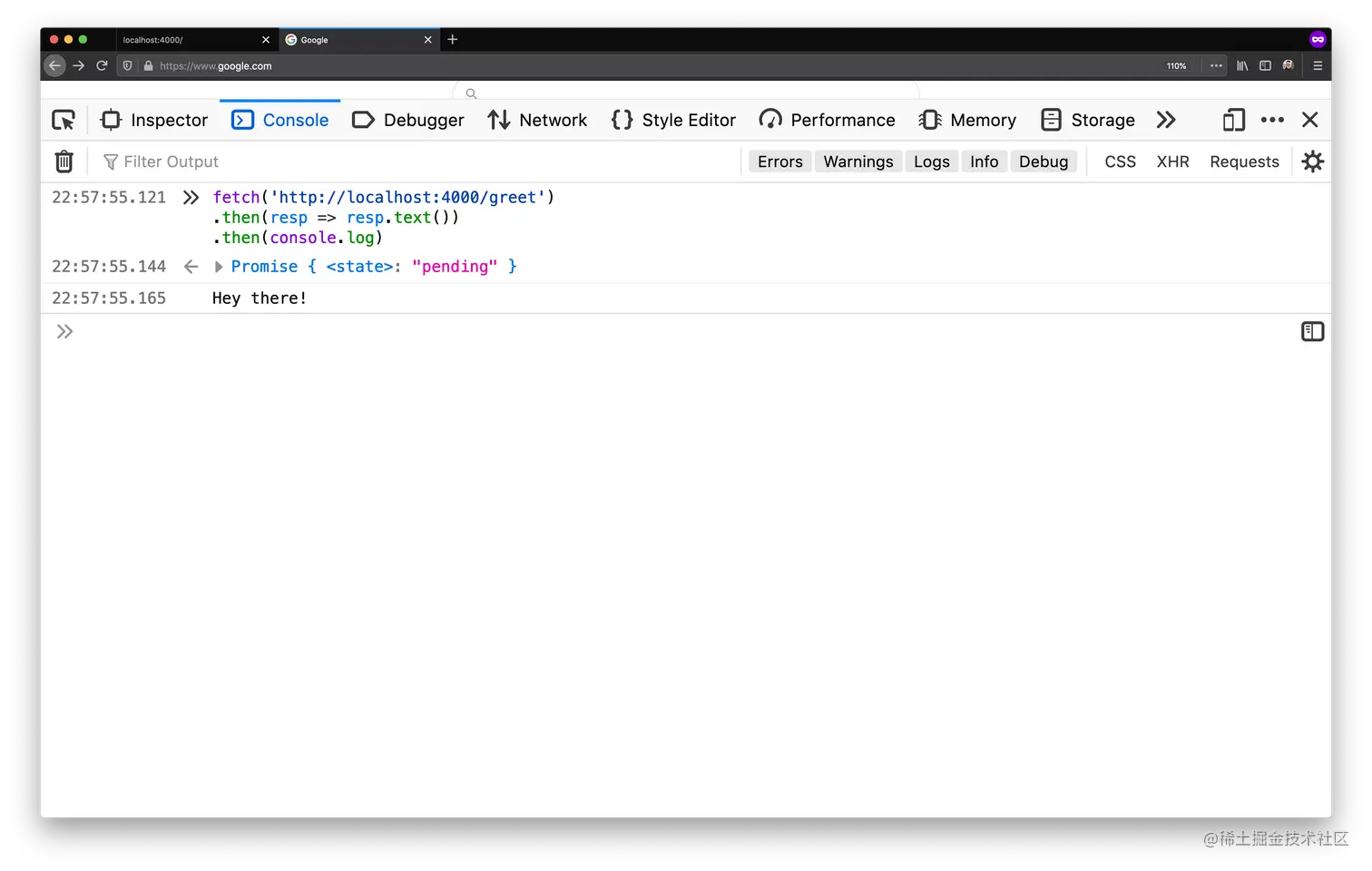Switch to the Memory tab
The image size is (1372, 871).
967,120
